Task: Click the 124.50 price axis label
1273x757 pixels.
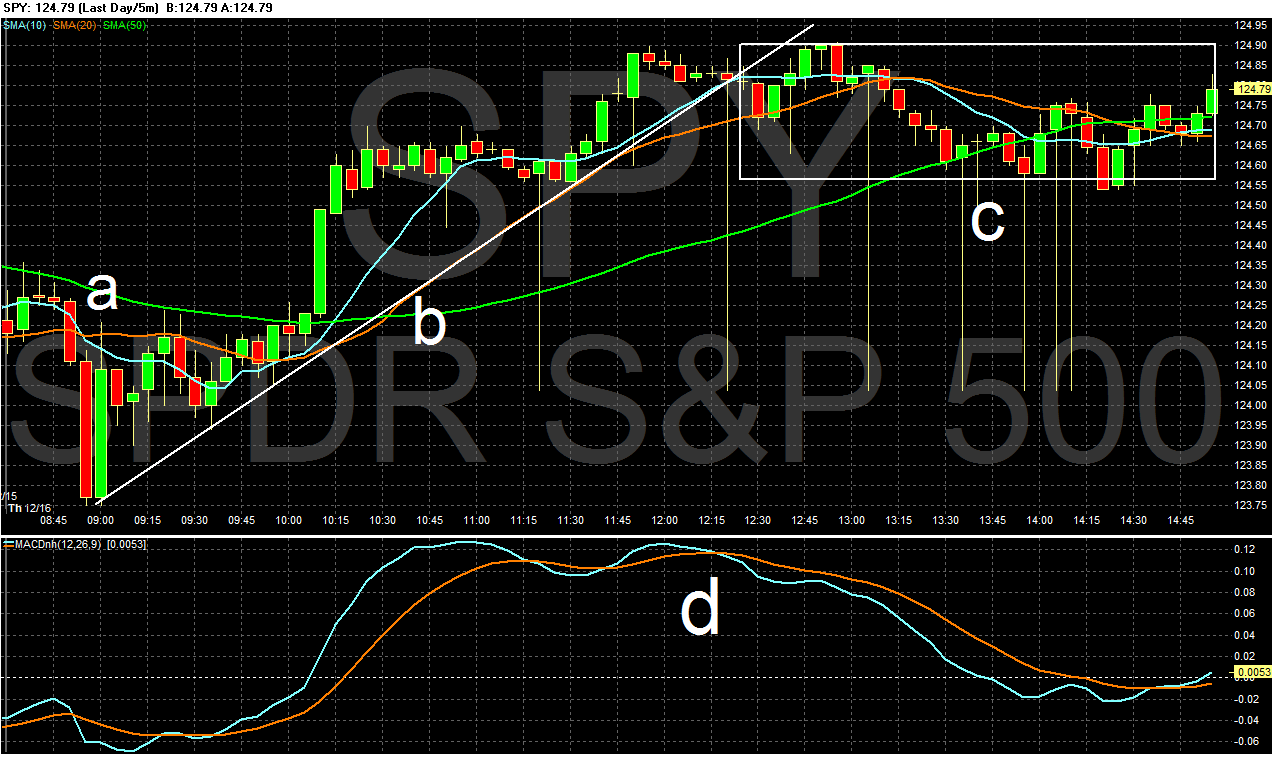Action: pos(1251,205)
